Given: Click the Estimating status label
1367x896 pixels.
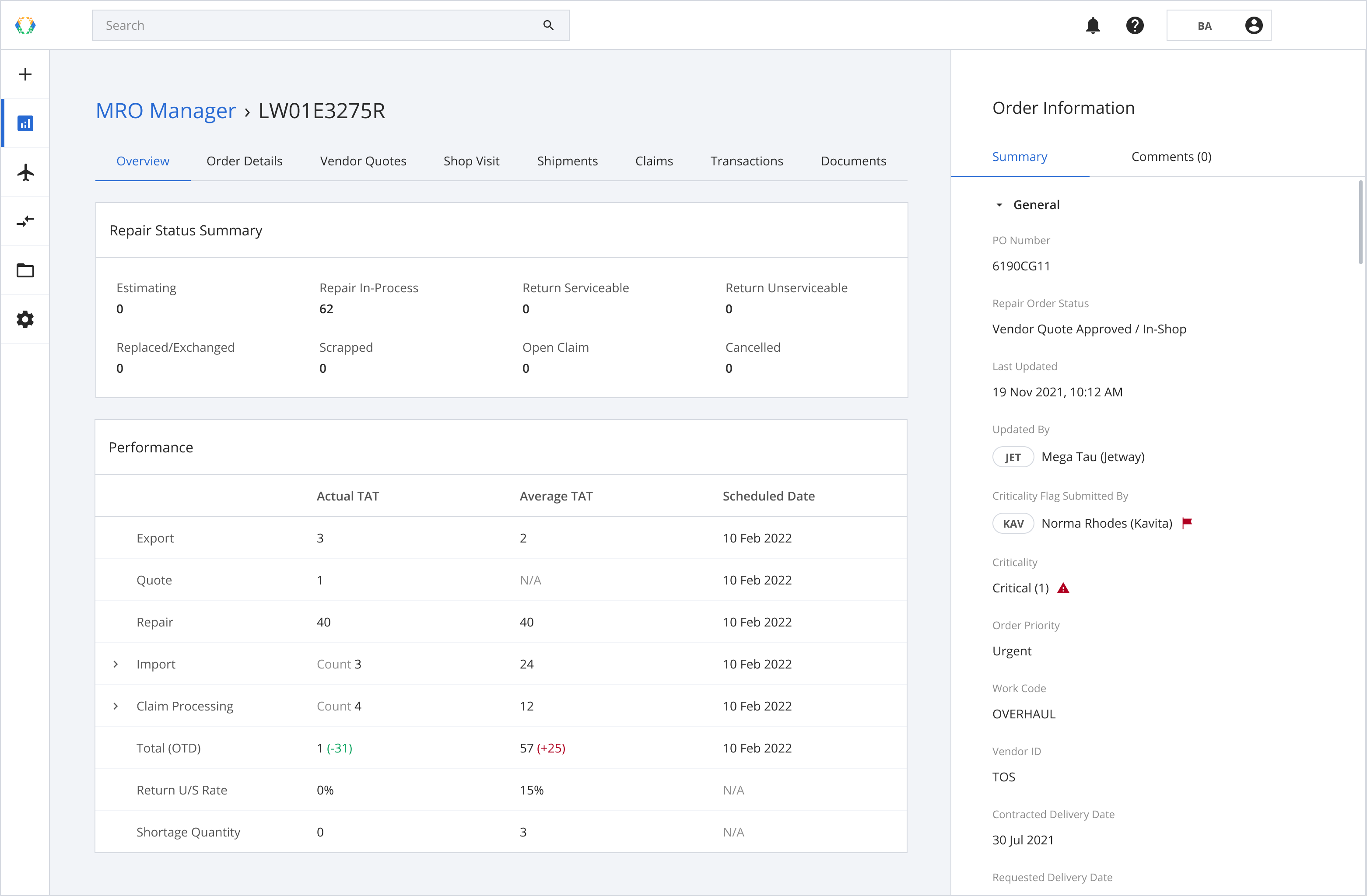Looking at the screenshot, I should (x=146, y=288).
